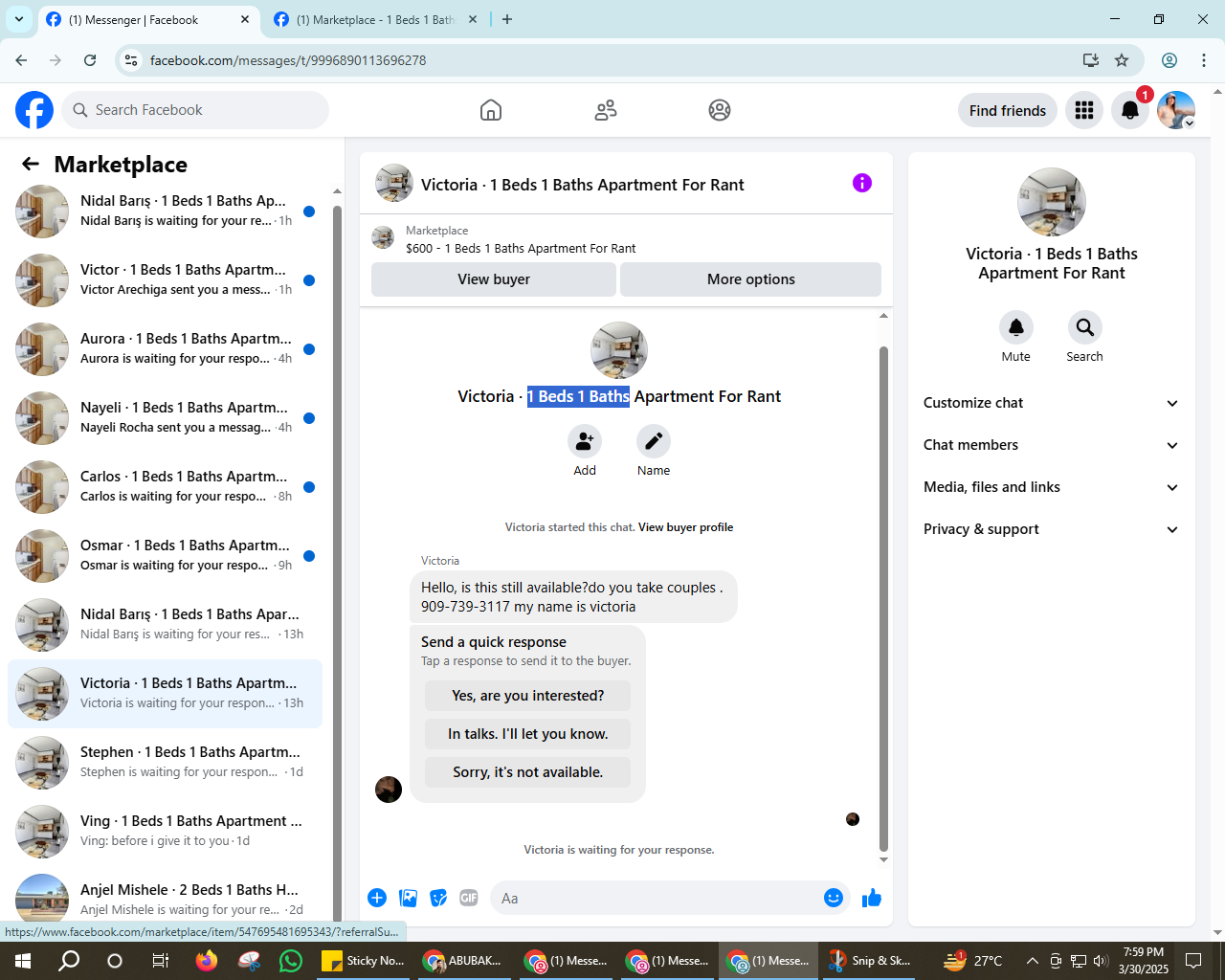Open the $600 Marketplace listing link
This screenshot has height=980, width=1225.
[521, 248]
